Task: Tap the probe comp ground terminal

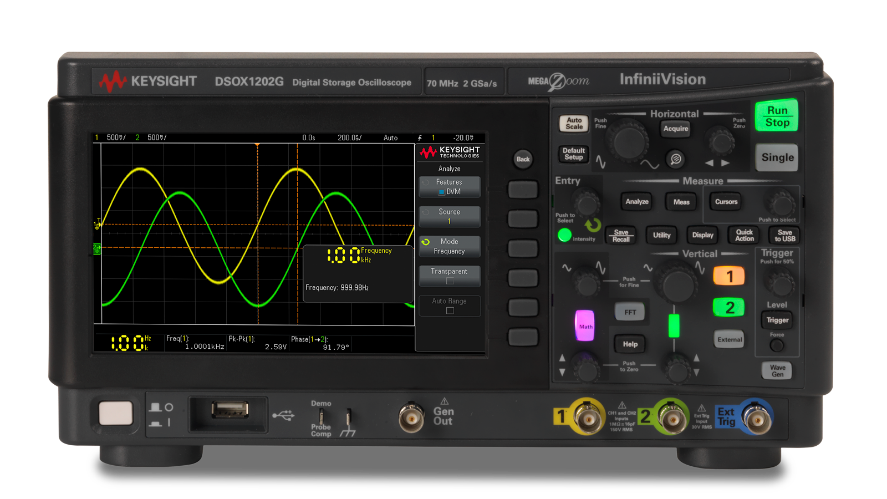Action: click(x=348, y=419)
